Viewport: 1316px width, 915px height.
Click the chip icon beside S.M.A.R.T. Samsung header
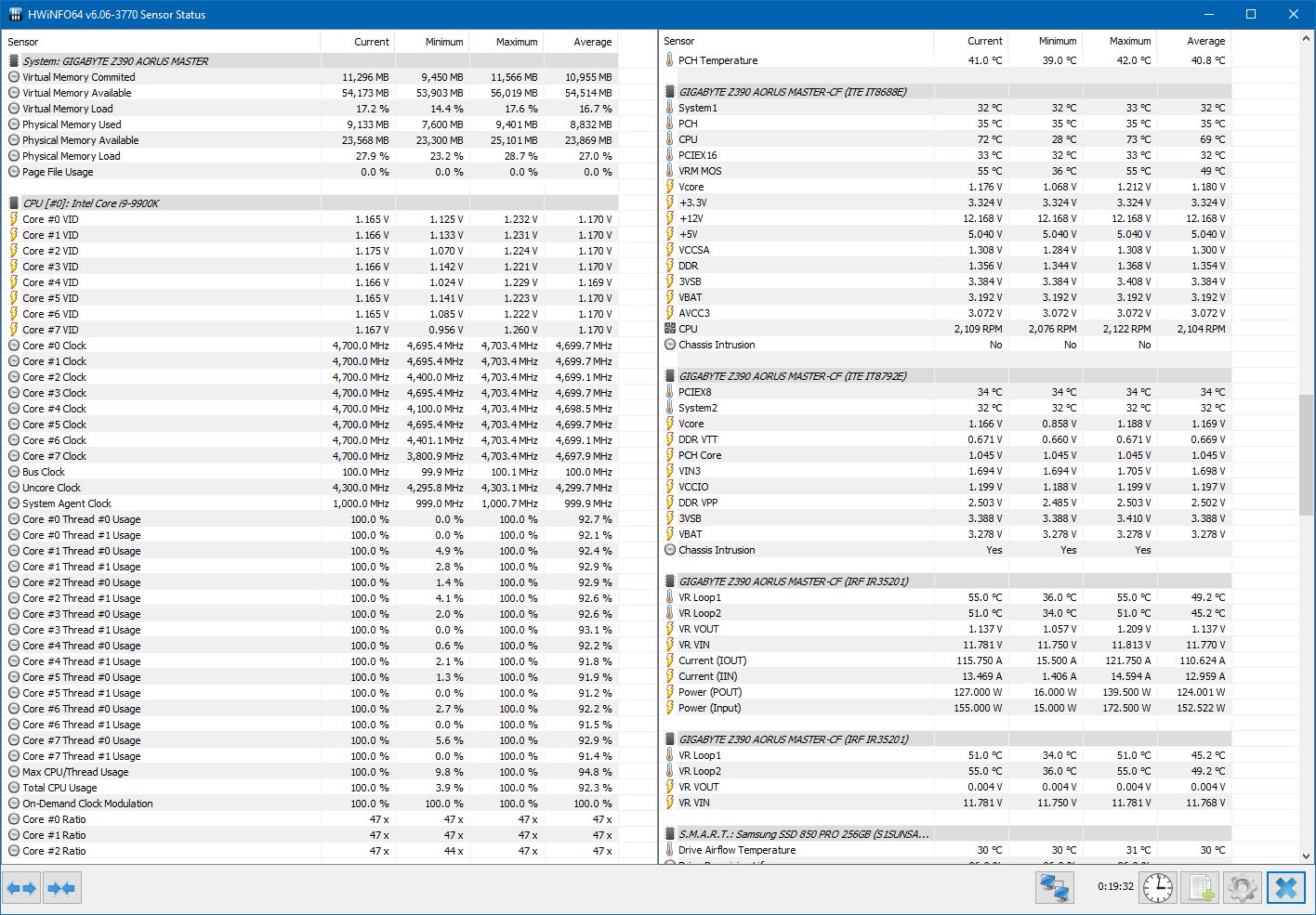click(x=669, y=834)
